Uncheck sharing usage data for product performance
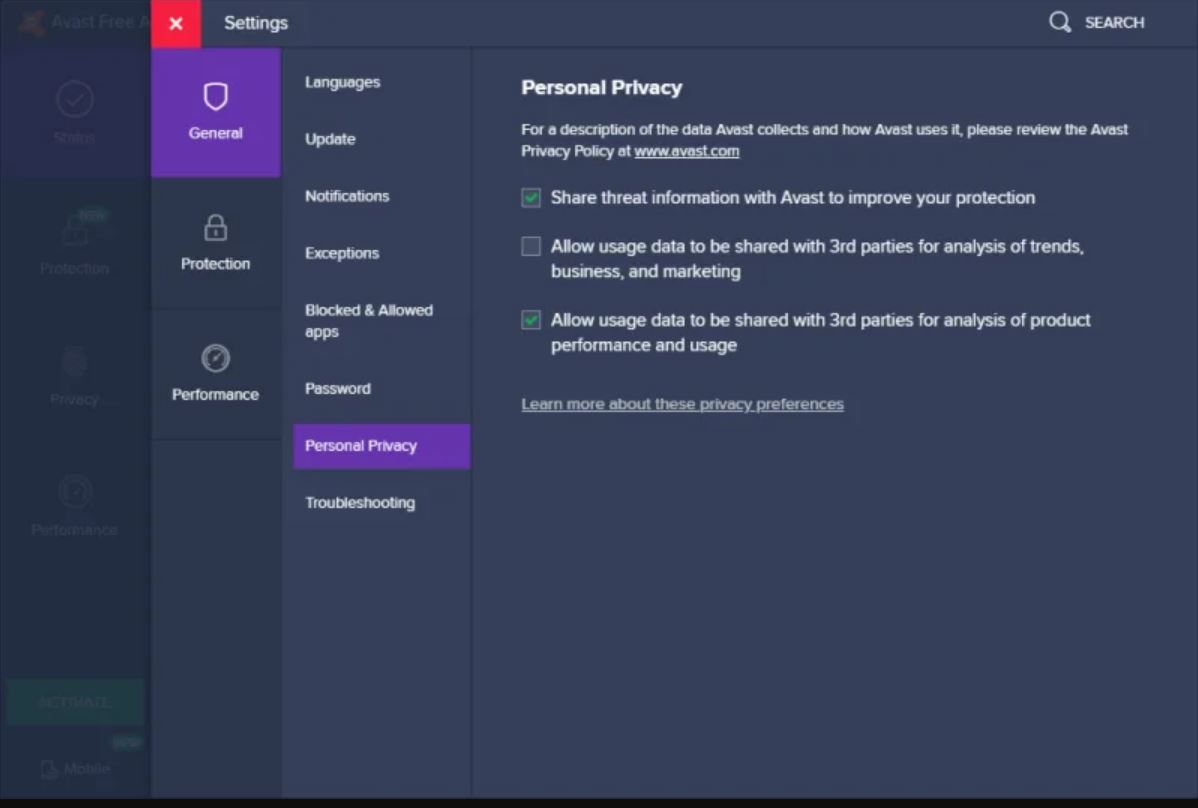Image resolution: width=1198 pixels, height=808 pixels. (x=531, y=319)
